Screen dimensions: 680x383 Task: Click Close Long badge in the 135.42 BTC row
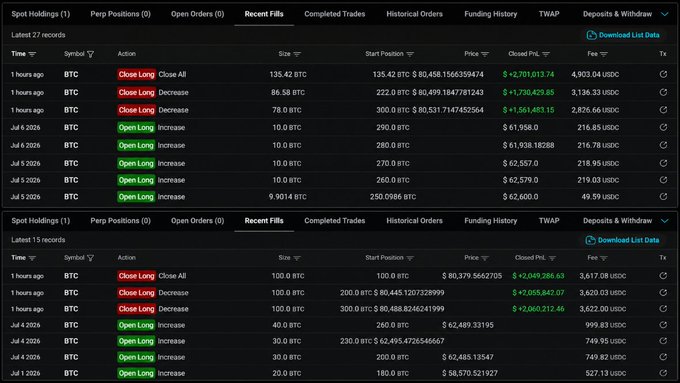[x=136, y=74]
